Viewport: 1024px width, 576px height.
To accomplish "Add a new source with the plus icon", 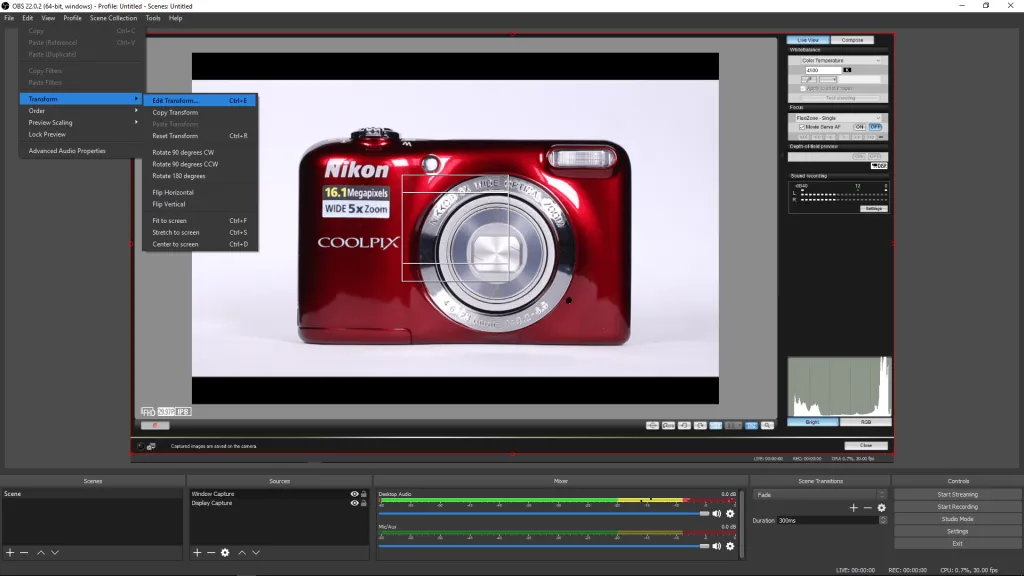I will (x=197, y=552).
